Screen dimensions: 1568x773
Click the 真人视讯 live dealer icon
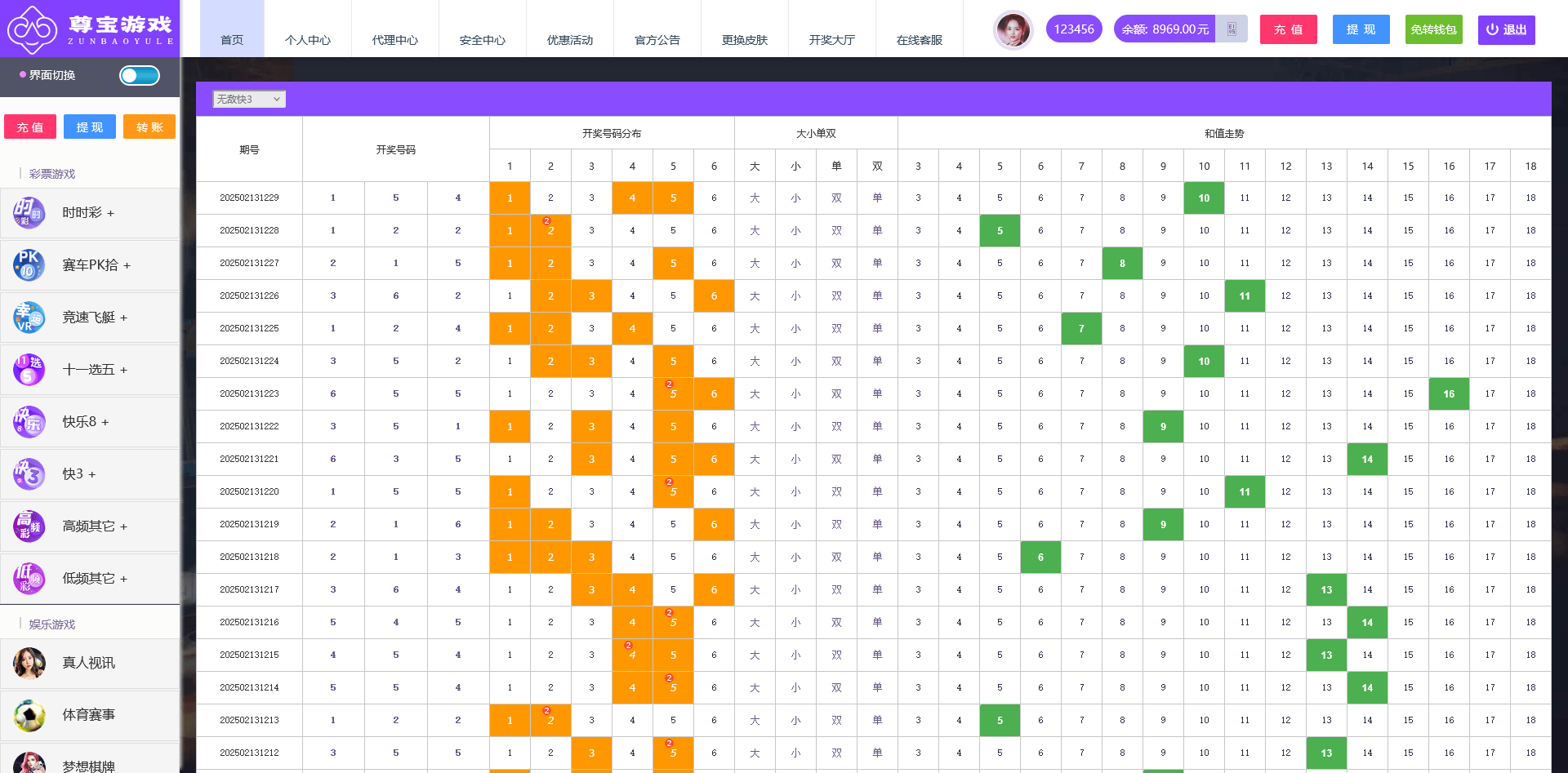pyautogui.click(x=29, y=663)
